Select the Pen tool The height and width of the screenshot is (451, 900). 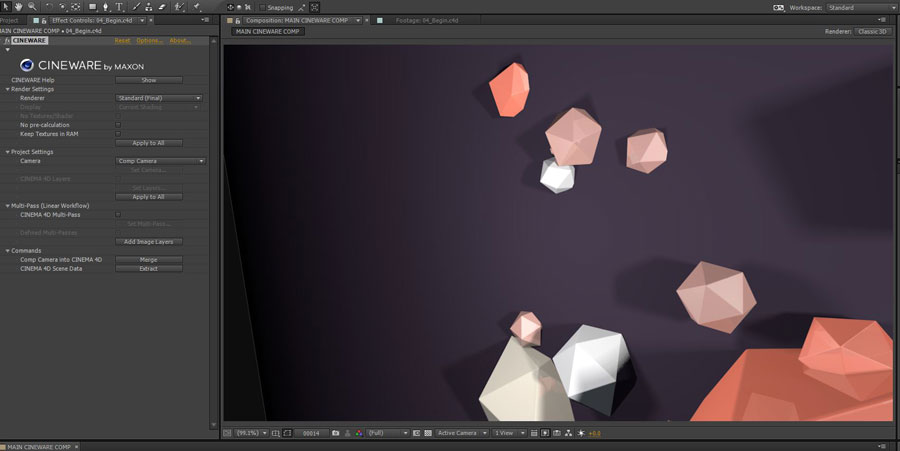(x=106, y=7)
